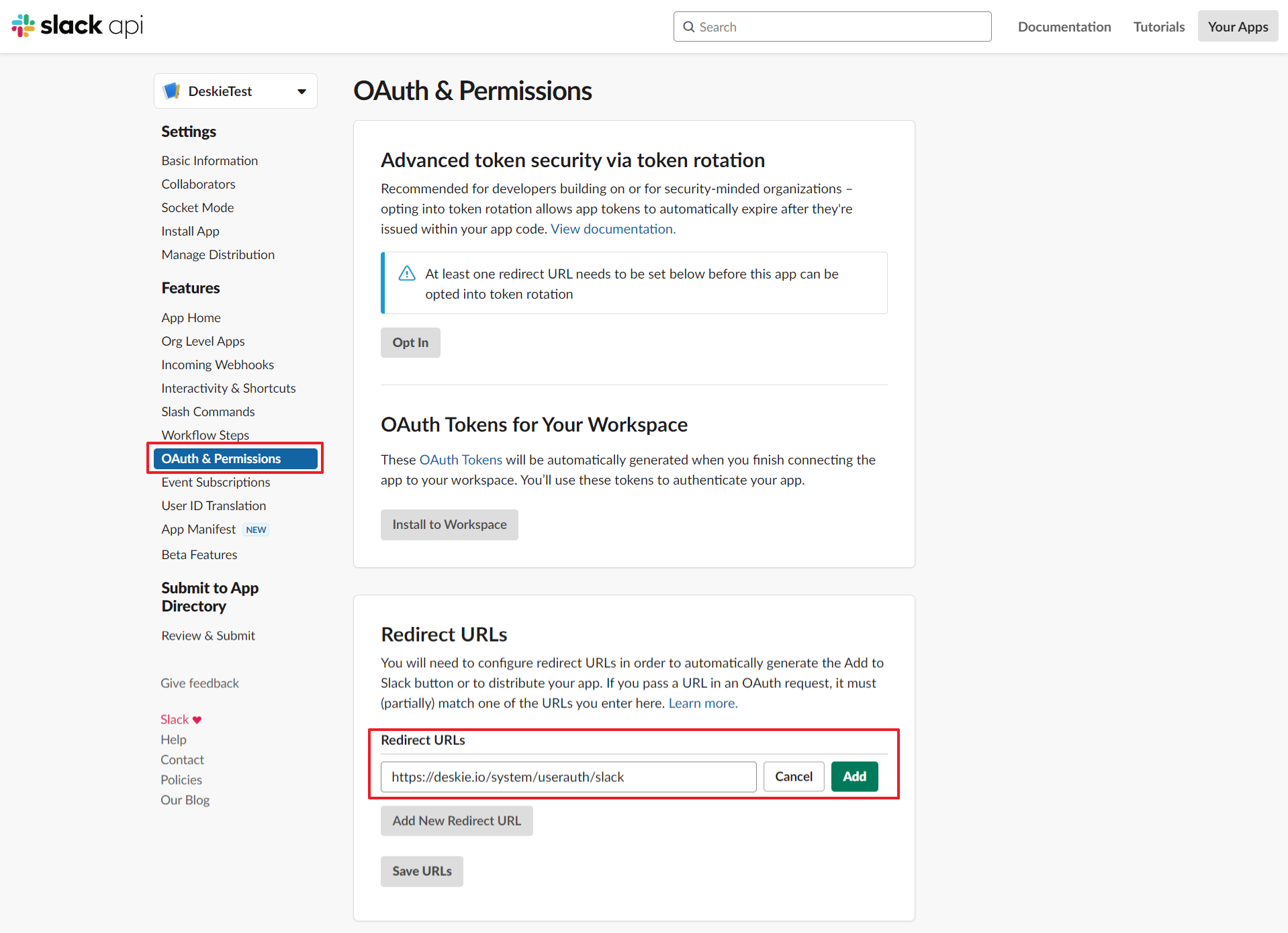Open the Contact footer link
The height and width of the screenshot is (933, 1288).
coord(182,760)
